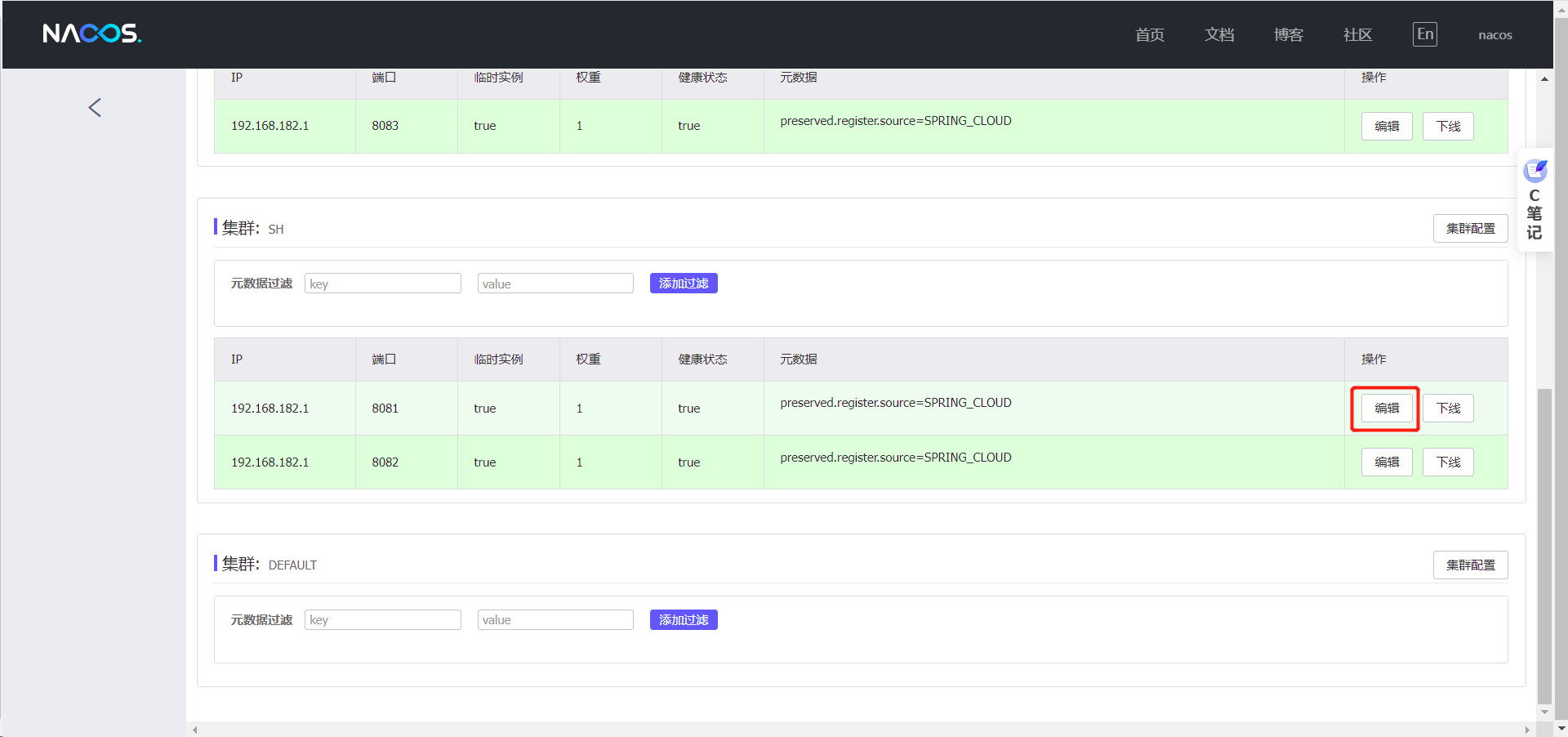Viewport: 1568px width, 737px height.
Task: Click the NACOS logo
Action: pyautogui.click(x=91, y=33)
